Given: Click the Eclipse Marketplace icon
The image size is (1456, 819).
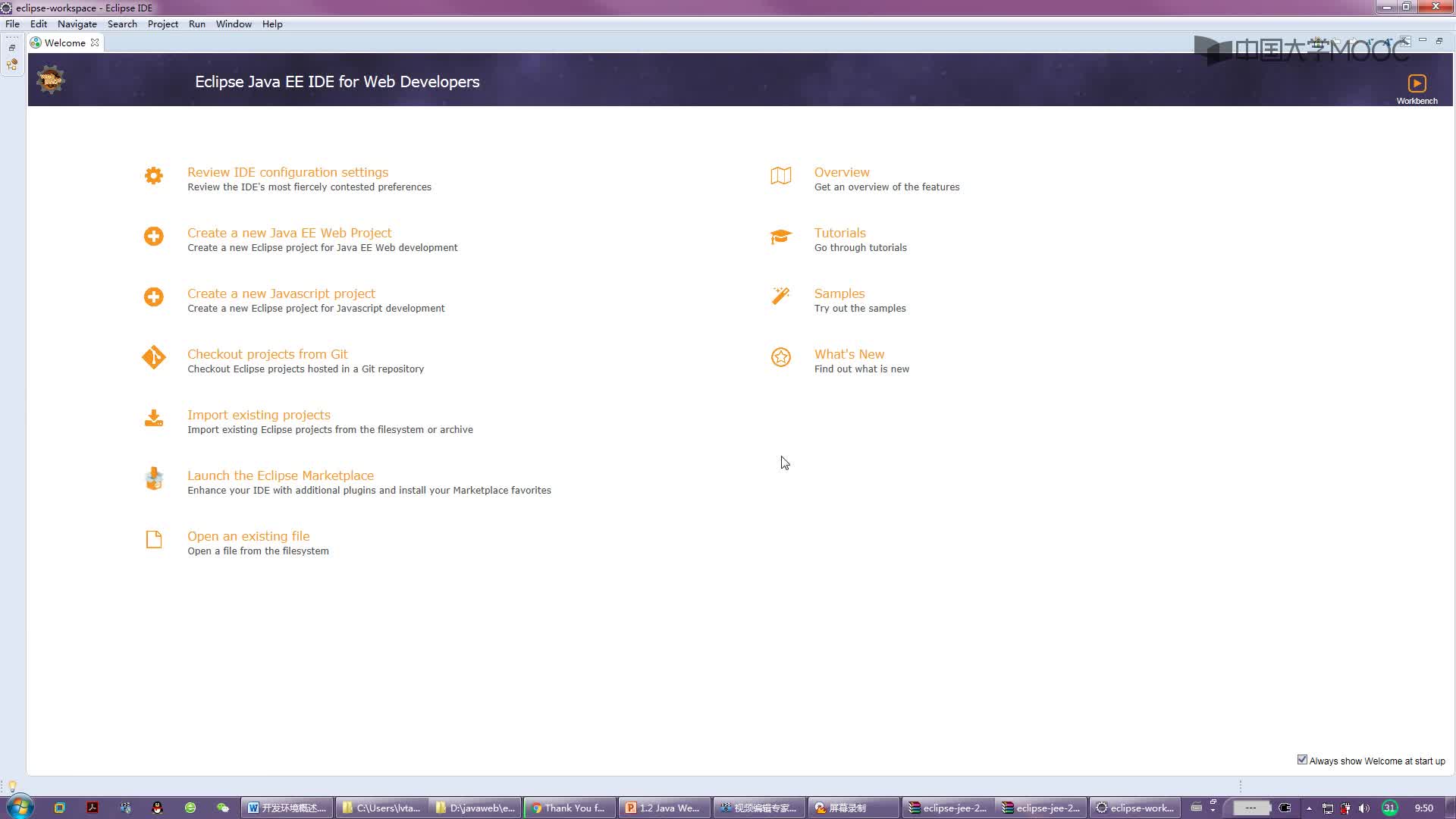Looking at the screenshot, I should pyautogui.click(x=154, y=479).
